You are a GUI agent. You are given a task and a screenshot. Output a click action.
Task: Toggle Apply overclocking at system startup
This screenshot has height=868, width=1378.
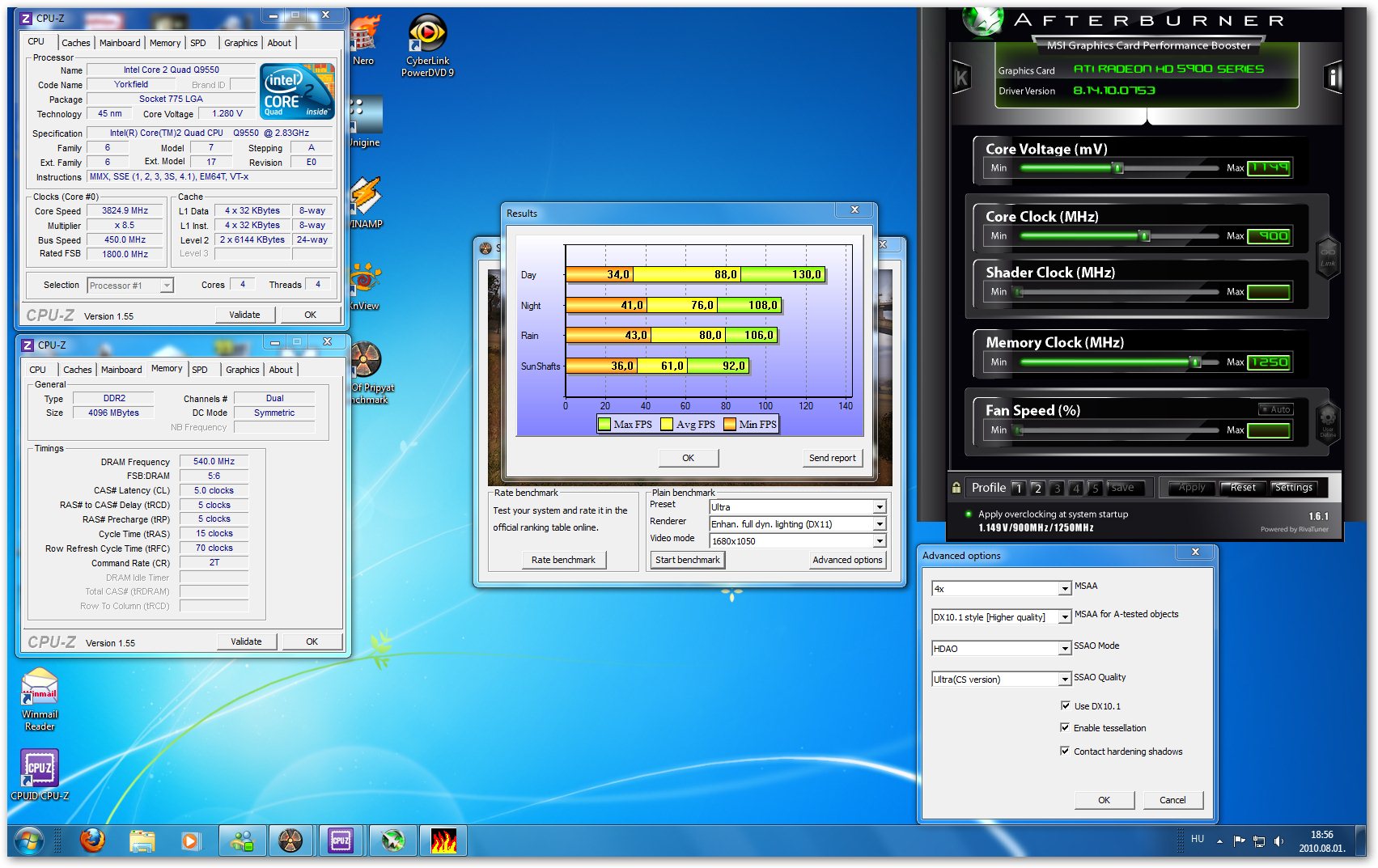tap(968, 514)
